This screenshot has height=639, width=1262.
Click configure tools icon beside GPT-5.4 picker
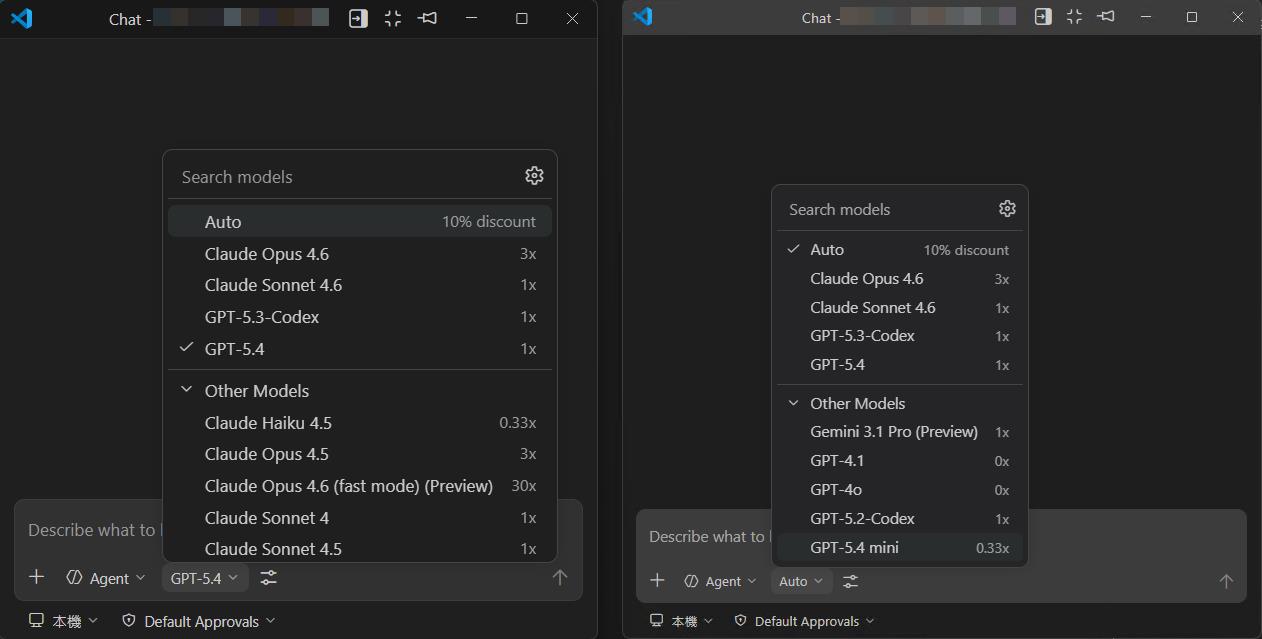(269, 578)
